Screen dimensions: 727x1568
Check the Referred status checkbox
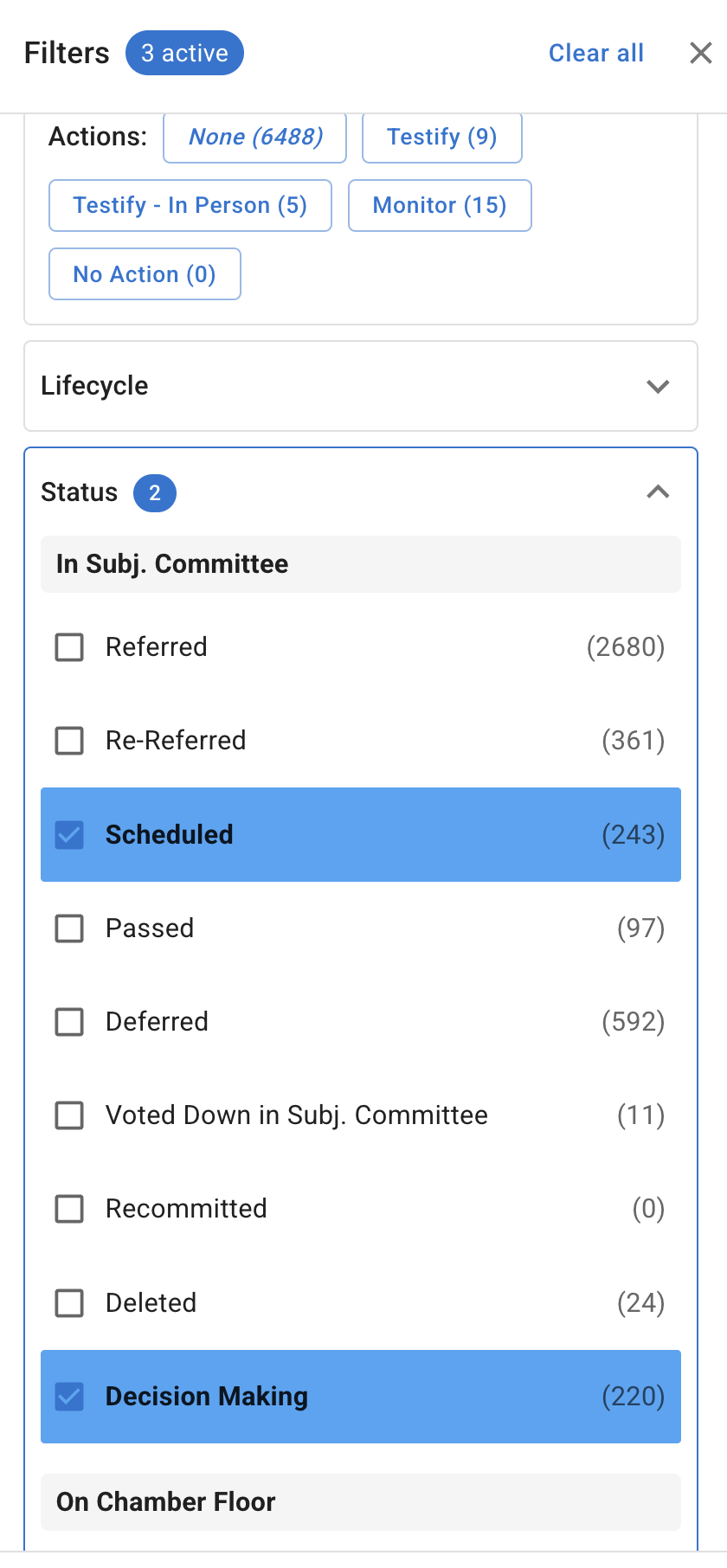69,646
